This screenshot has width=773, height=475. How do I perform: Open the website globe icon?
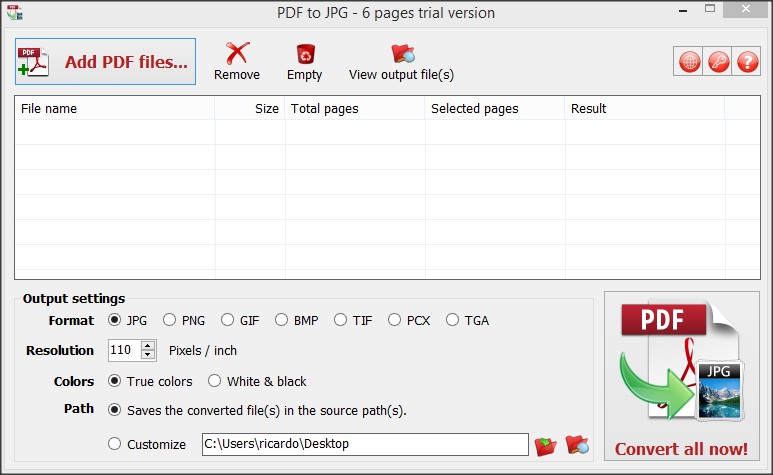click(689, 62)
